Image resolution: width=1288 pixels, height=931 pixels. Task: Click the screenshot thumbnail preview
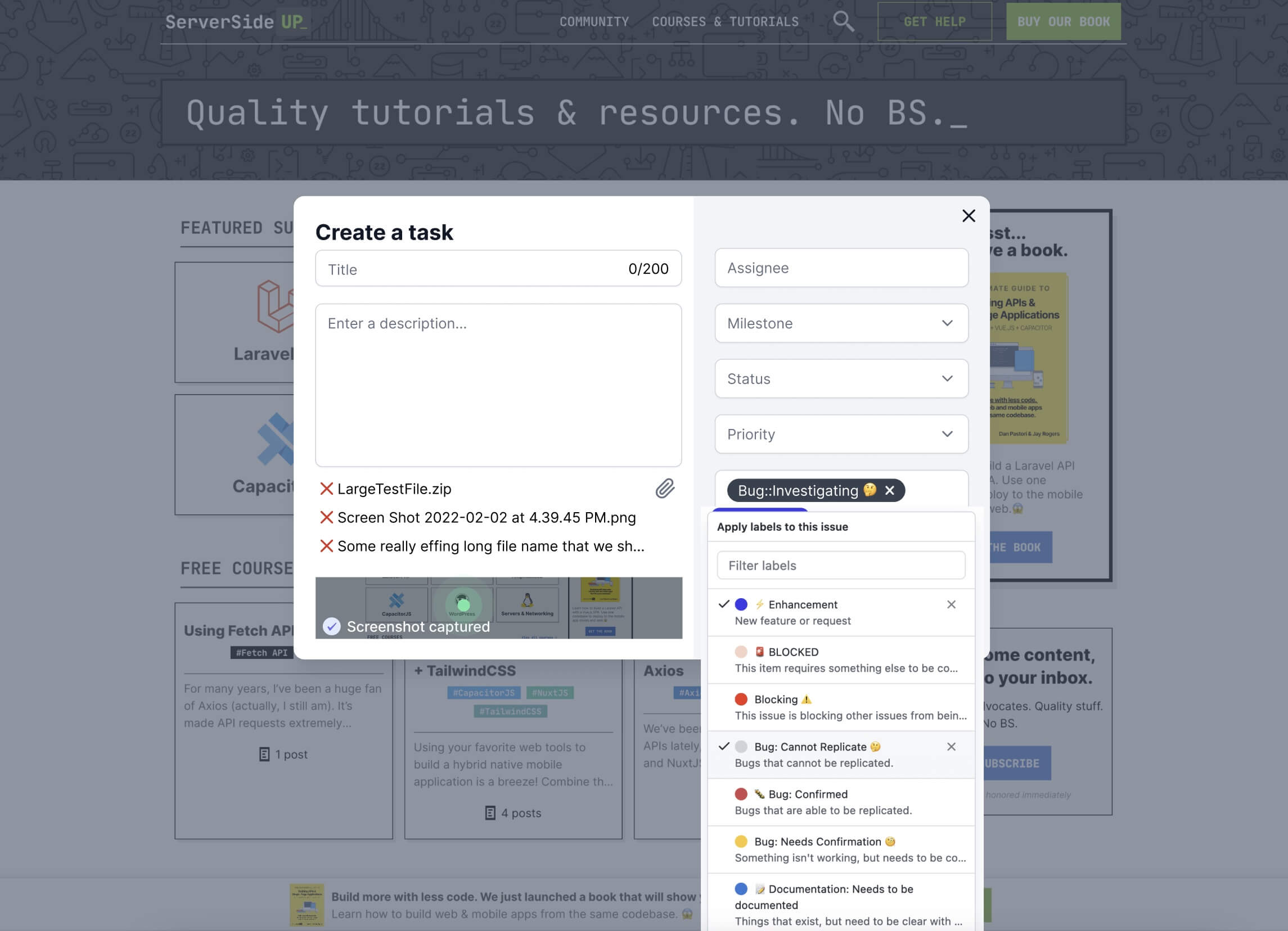coord(498,608)
